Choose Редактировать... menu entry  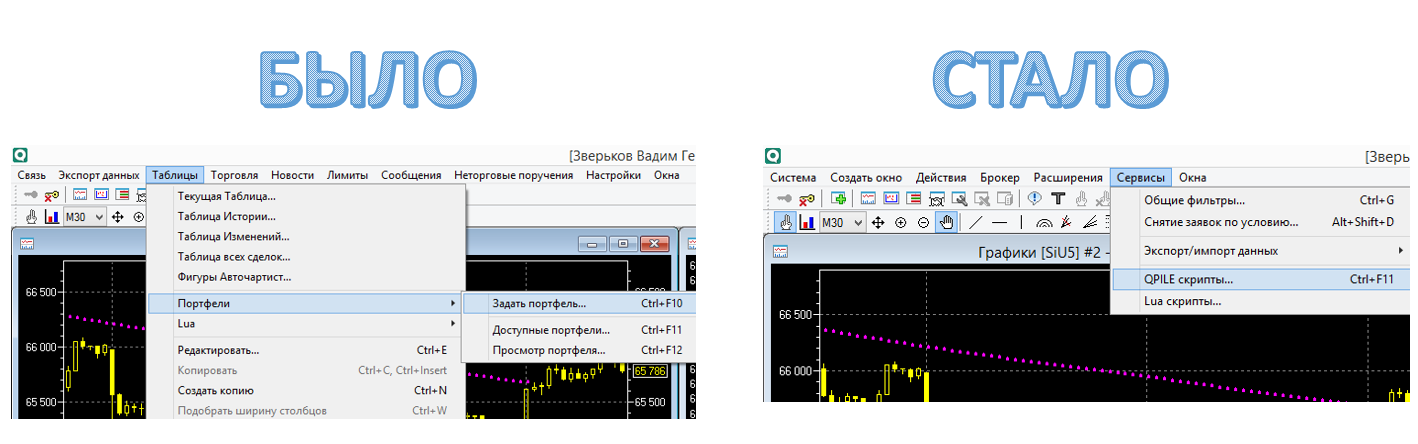pyautogui.click(x=305, y=350)
